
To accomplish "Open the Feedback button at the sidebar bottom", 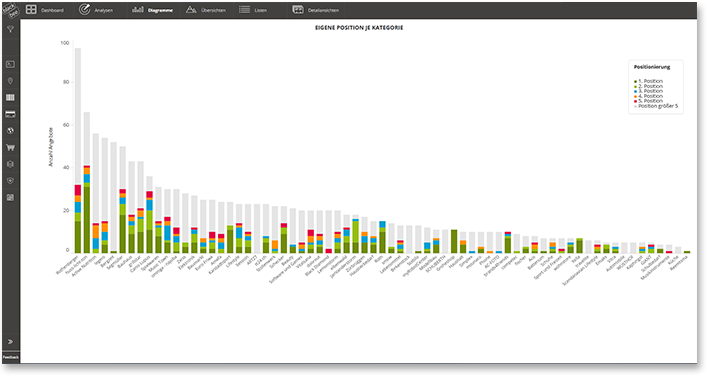I will 10,358.
